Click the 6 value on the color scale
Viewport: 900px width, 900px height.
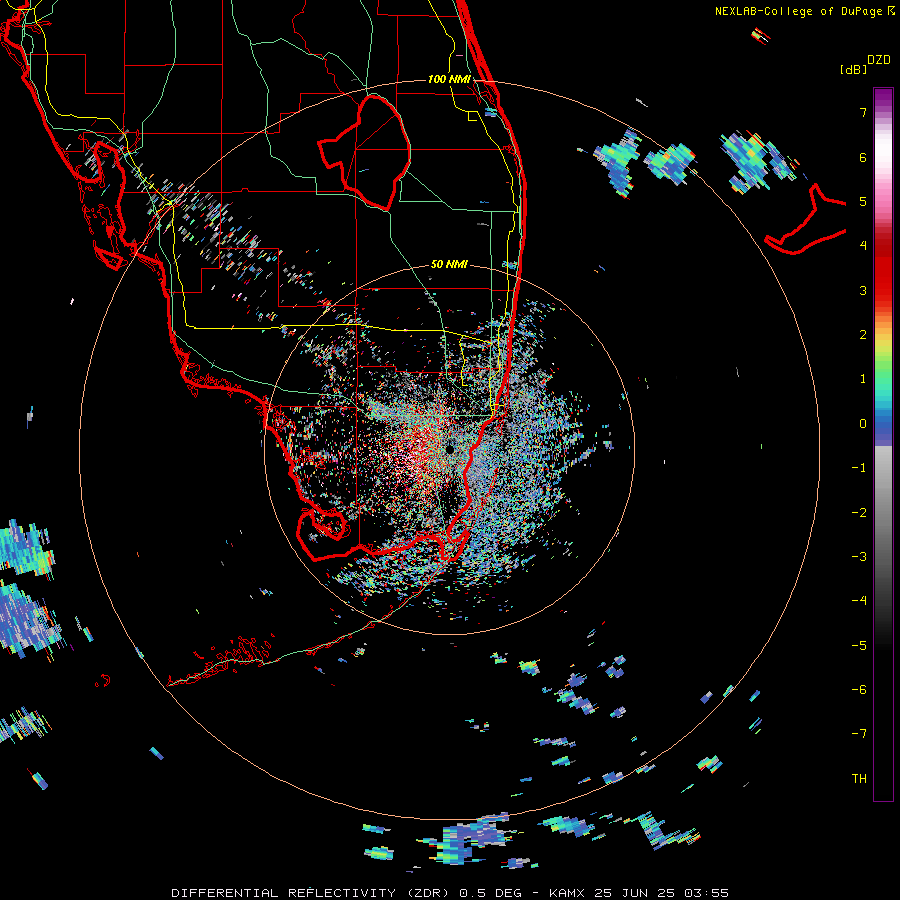coord(863,157)
